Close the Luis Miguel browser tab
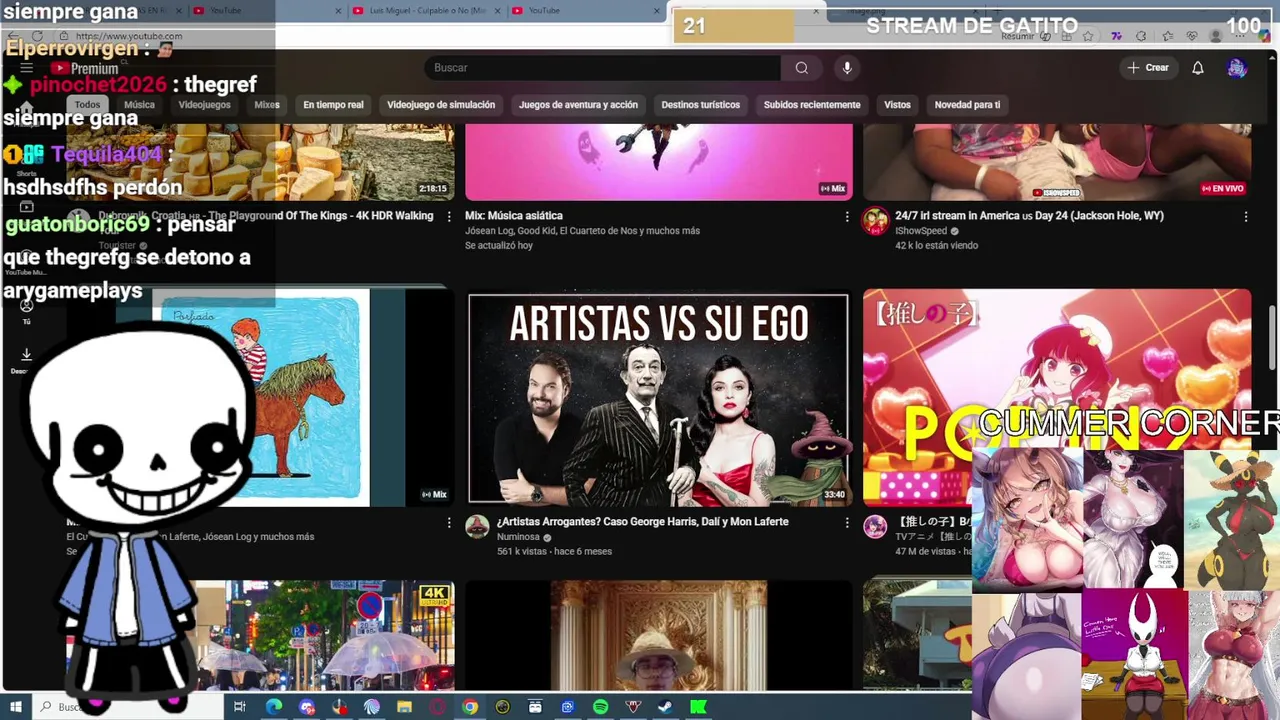Screen dimensions: 1280x720 click(497, 11)
